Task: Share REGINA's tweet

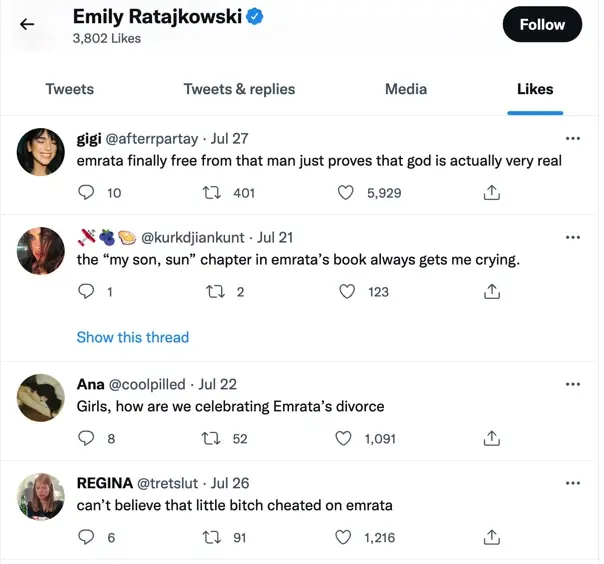Action: [x=491, y=537]
